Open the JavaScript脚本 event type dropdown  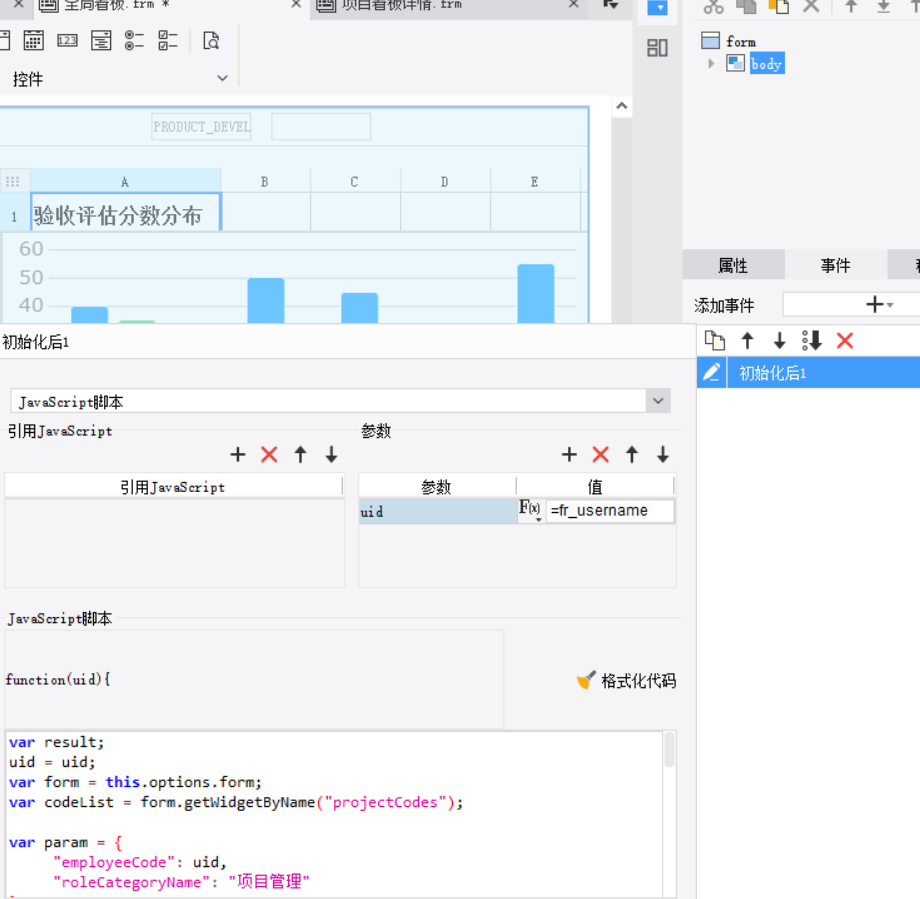point(658,400)
